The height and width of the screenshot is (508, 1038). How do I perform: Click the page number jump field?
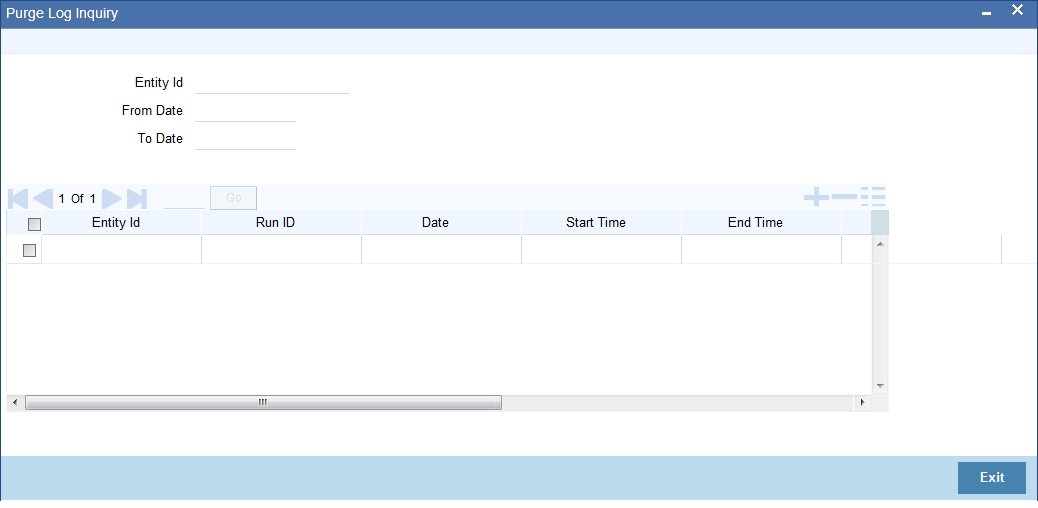click(184, 198)
